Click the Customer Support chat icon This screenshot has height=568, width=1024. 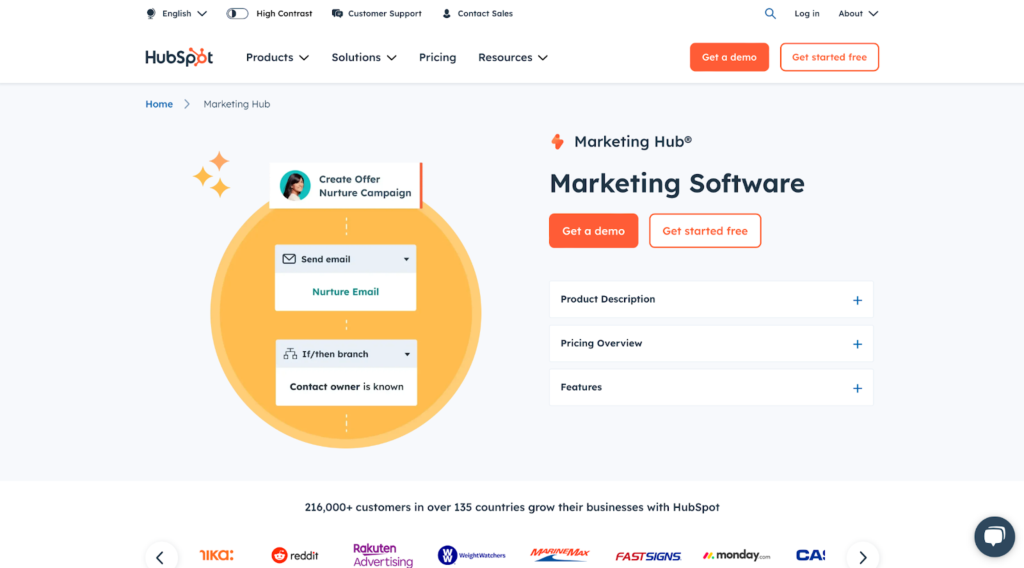(x=337, y=13)
